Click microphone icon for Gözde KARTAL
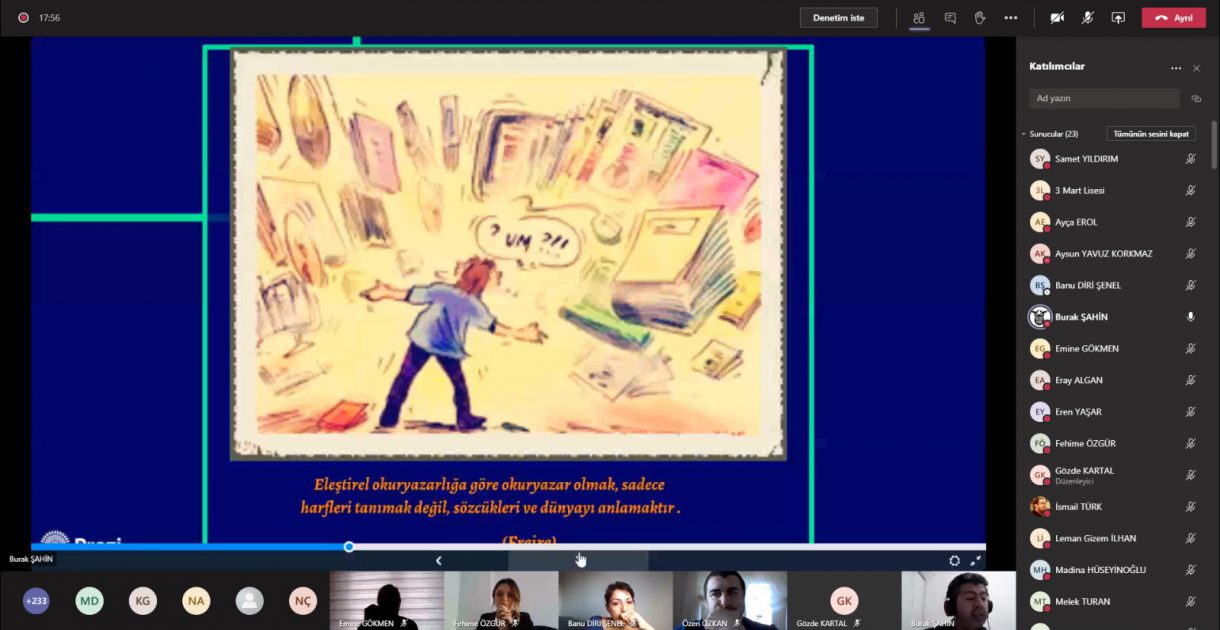This screenshot has width=1220, height=630. coord(1190,475)
